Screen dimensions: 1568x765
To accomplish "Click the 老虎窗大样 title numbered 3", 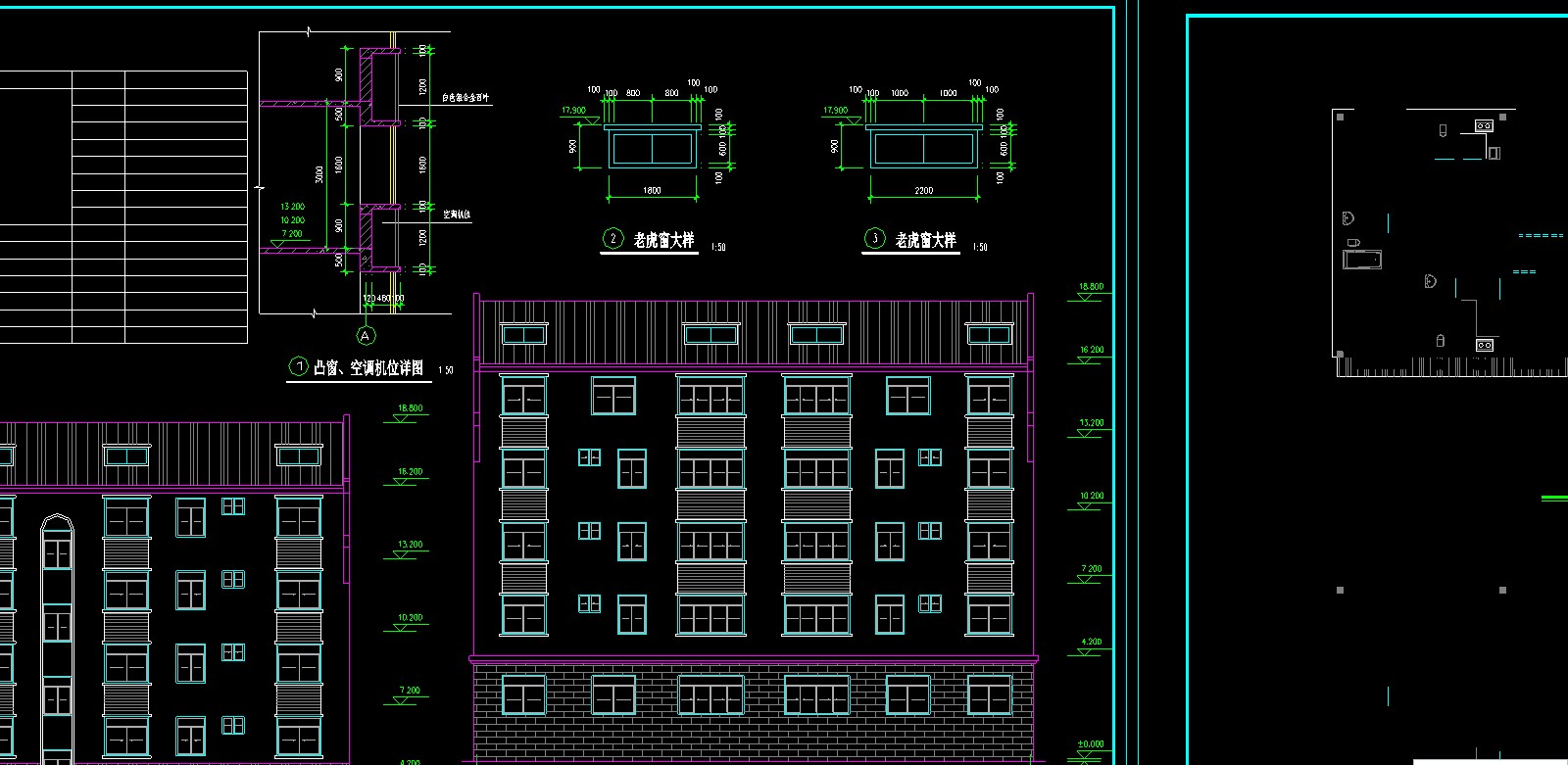I will pos(925,240).
